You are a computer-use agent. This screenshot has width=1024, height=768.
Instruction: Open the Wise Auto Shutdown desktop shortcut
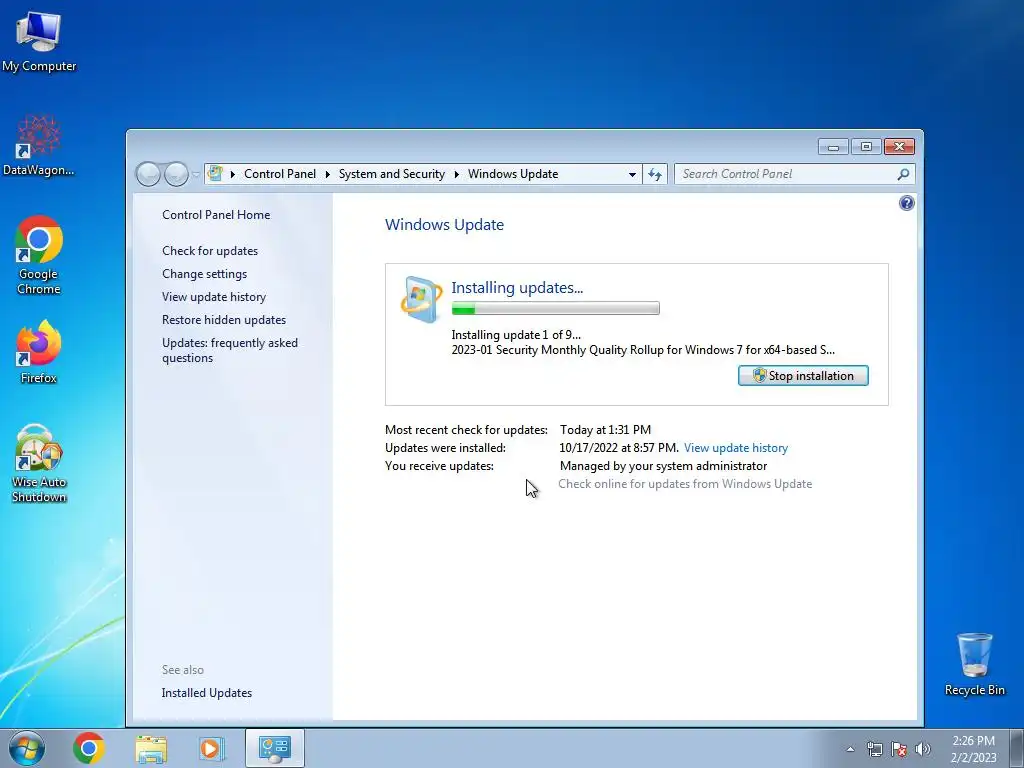click(x=39, y=462)
